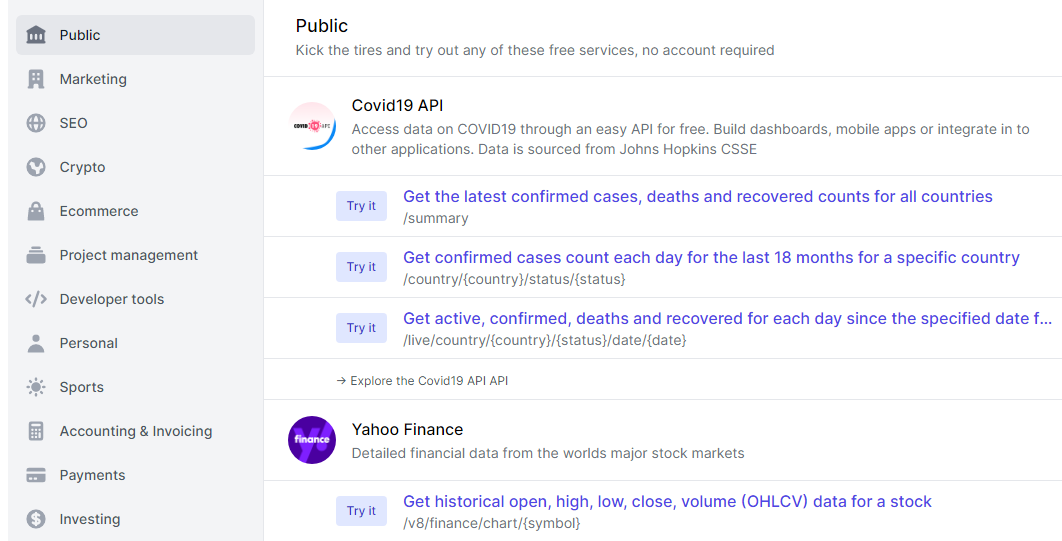Click the Public bank building icon

(x=36, y=35)
